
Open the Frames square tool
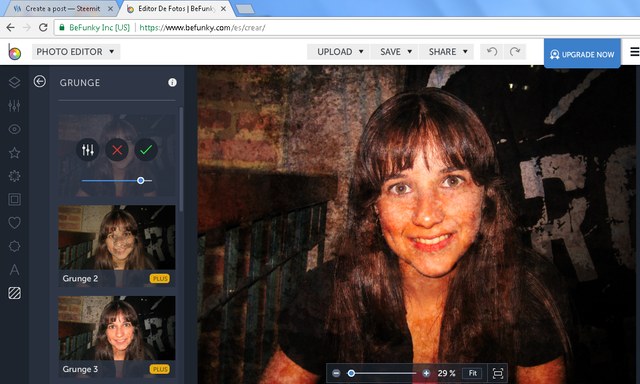(14, 199)
